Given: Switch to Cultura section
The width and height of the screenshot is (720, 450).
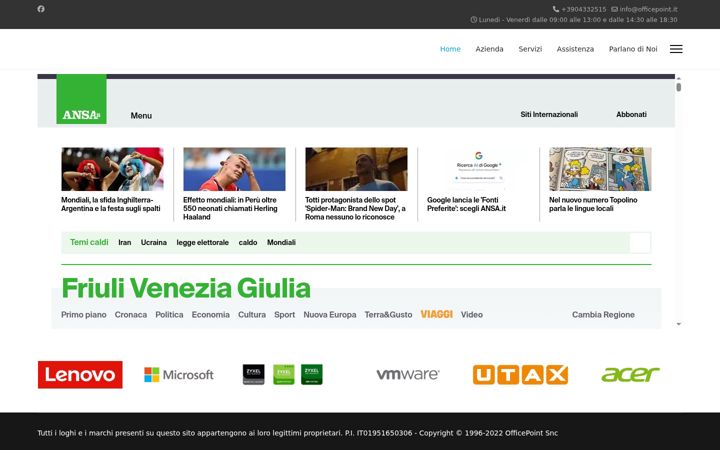Looking at the screenshot, I should [252, 315].
